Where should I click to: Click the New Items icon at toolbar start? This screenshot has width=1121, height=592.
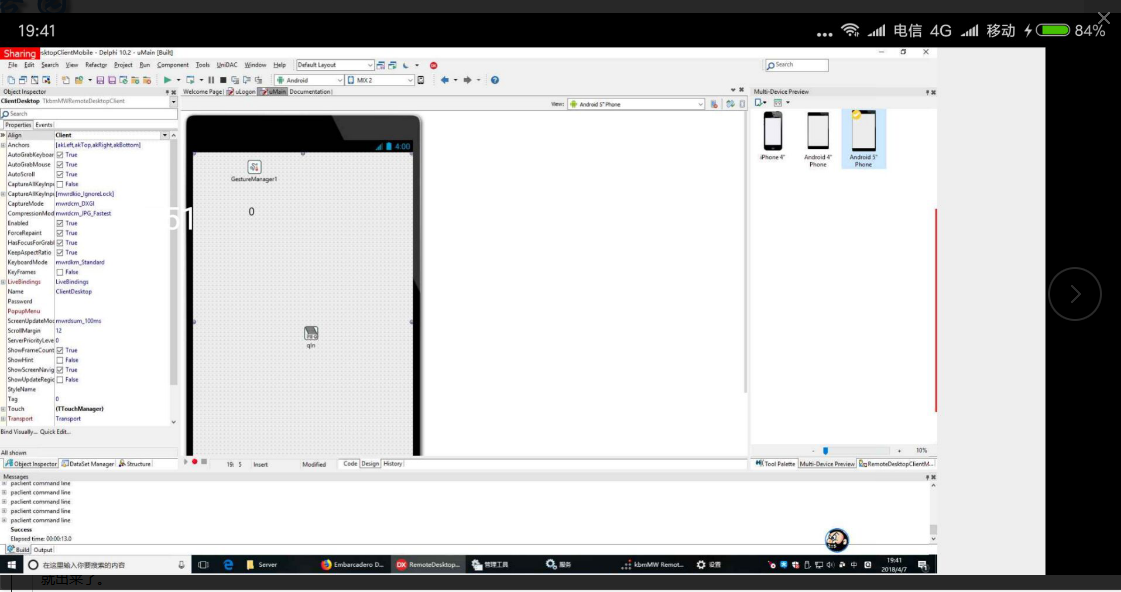11,80
